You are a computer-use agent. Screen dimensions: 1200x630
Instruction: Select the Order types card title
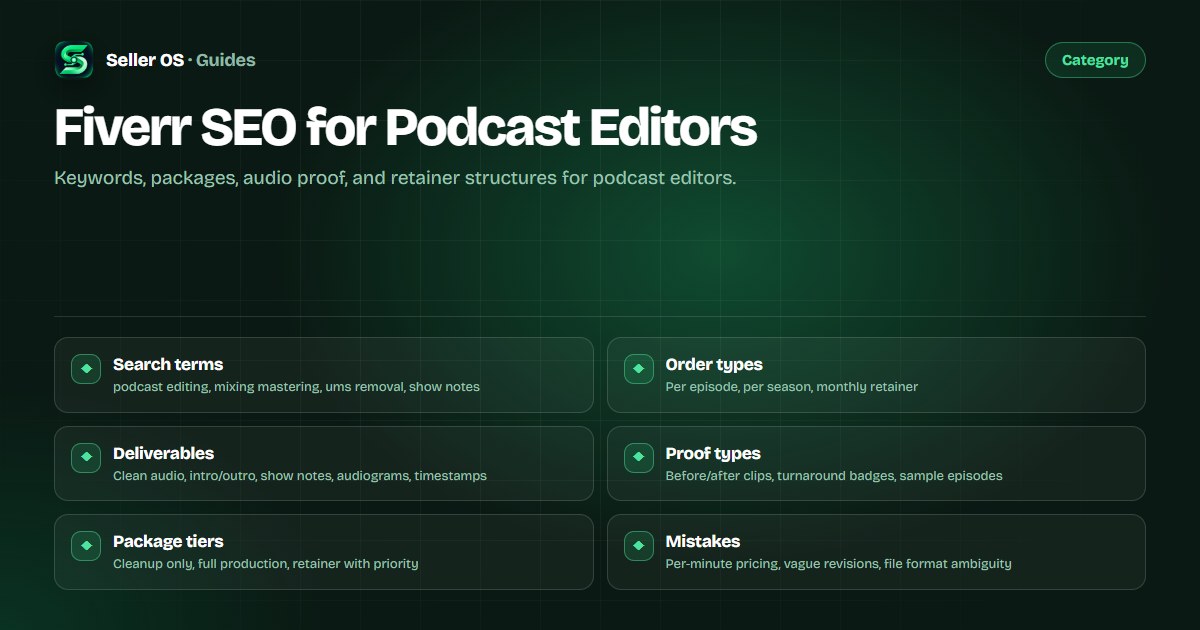tap(714, 364)
